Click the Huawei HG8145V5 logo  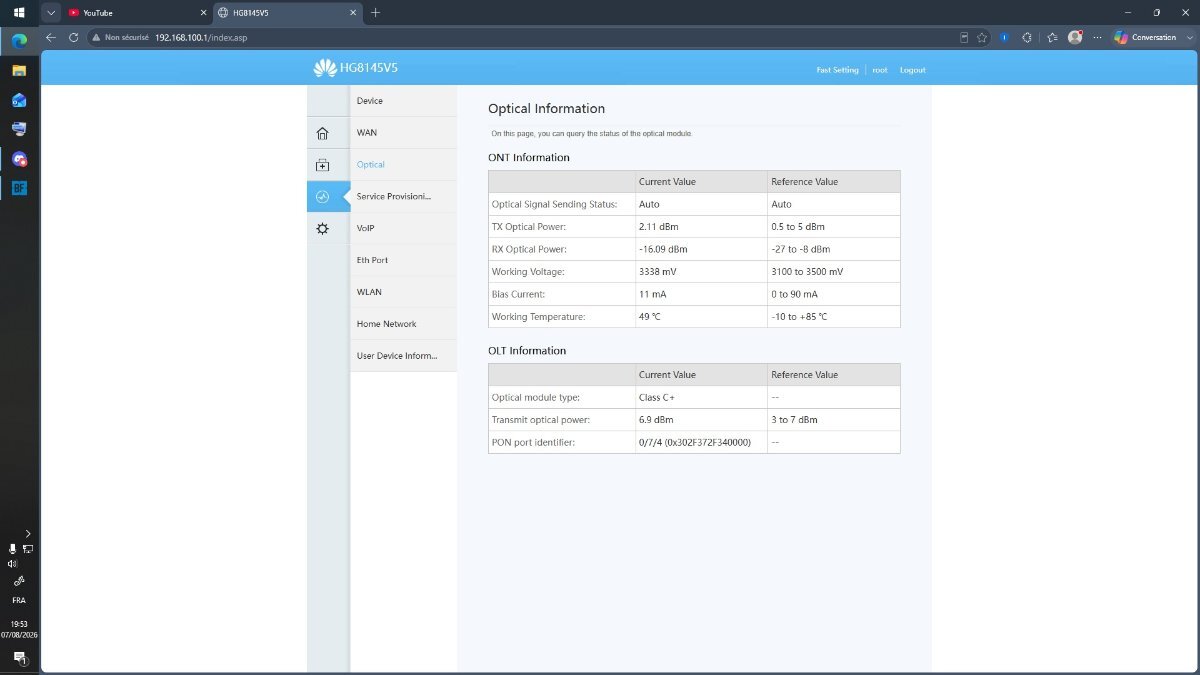click(x=355, y=69)
